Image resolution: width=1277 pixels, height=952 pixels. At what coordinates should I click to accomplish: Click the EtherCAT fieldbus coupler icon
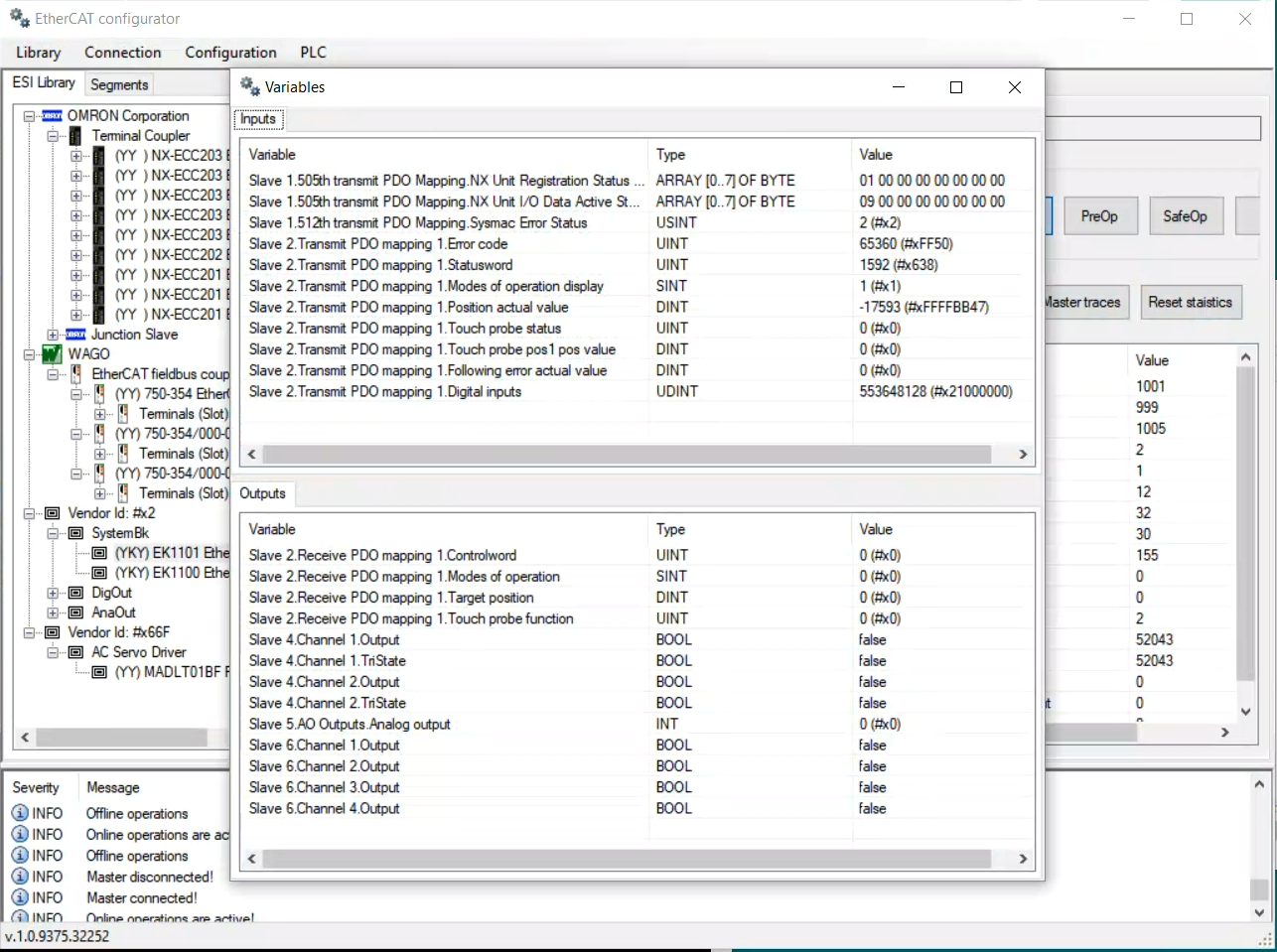point(75,374)
